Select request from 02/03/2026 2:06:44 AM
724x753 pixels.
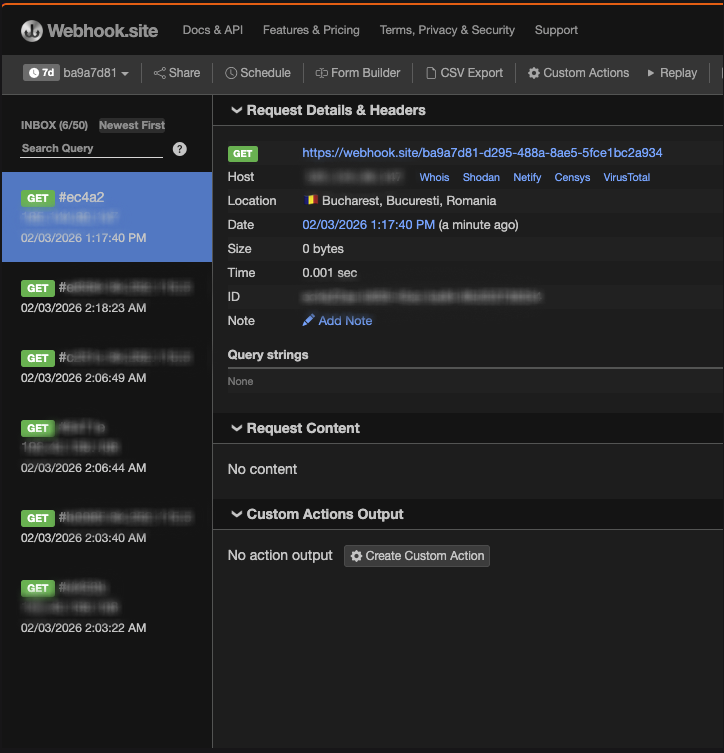pyautogui.click(x=107, y=447)
